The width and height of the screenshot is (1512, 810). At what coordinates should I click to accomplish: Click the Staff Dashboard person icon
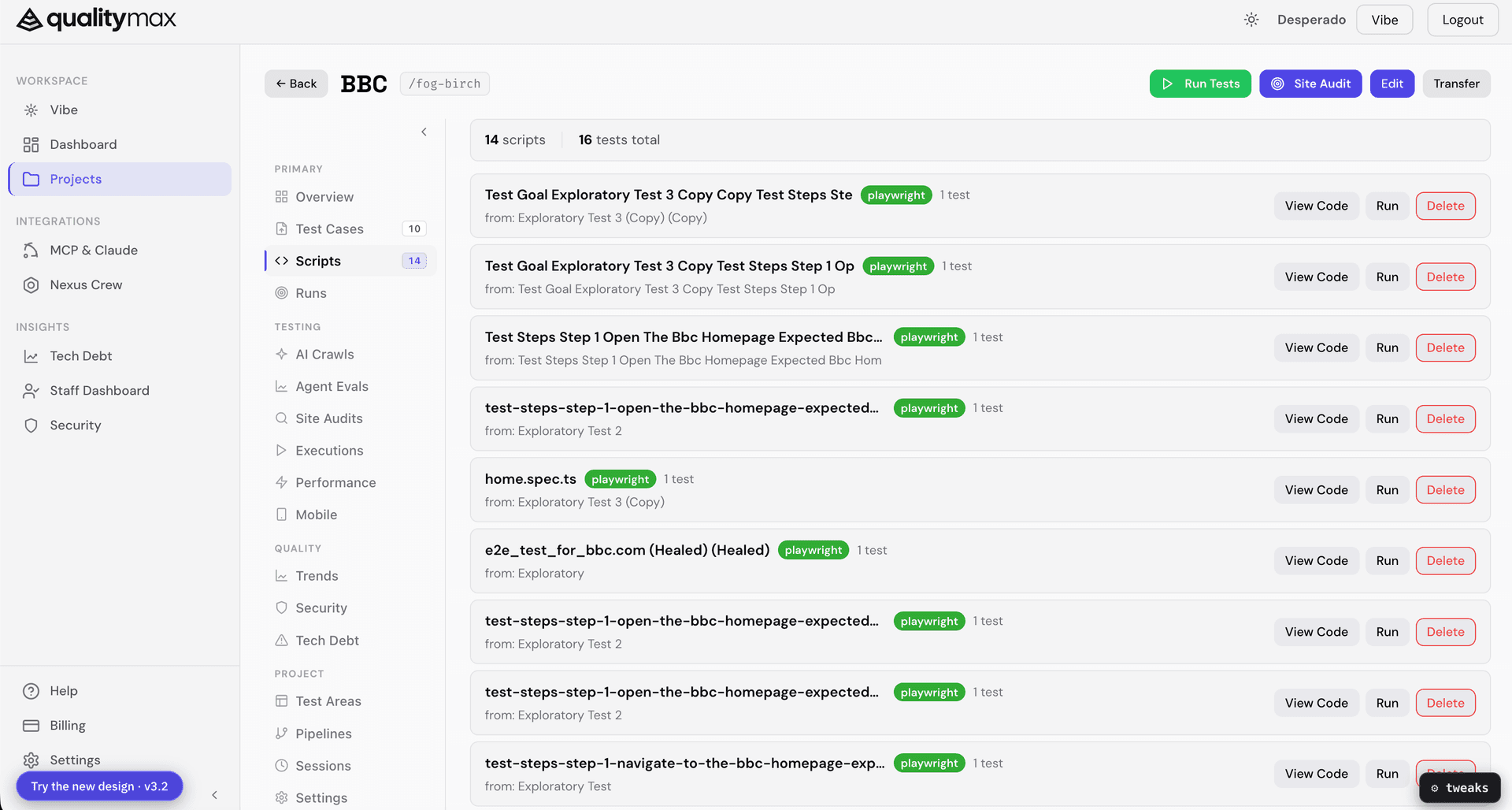click(x=31, y=391)
